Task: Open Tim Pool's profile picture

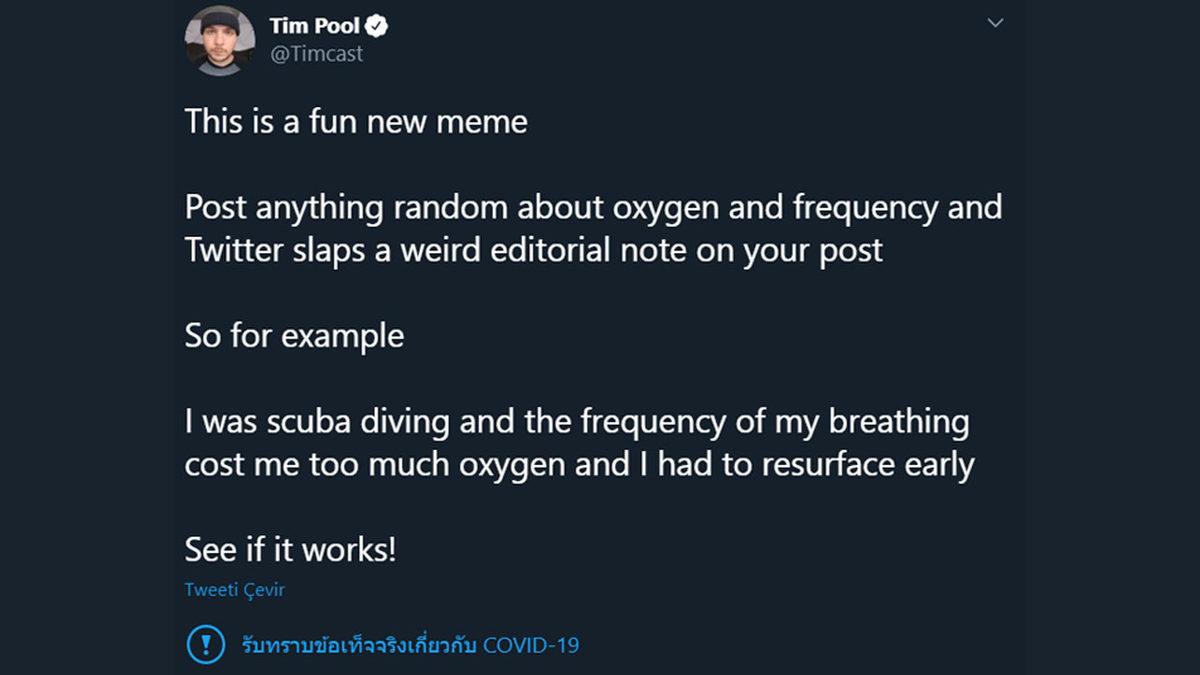Action: 220,40
